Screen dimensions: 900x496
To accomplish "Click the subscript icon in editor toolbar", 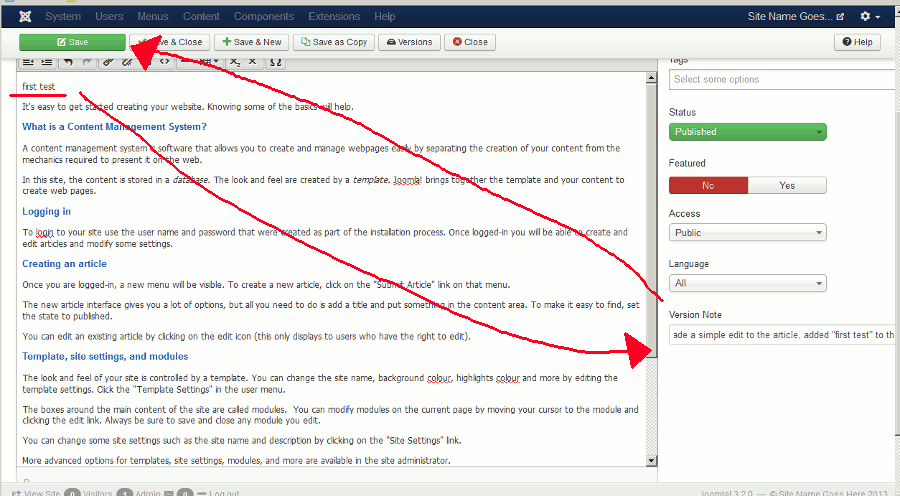I will pyautogui.click(x=234, y=62).
